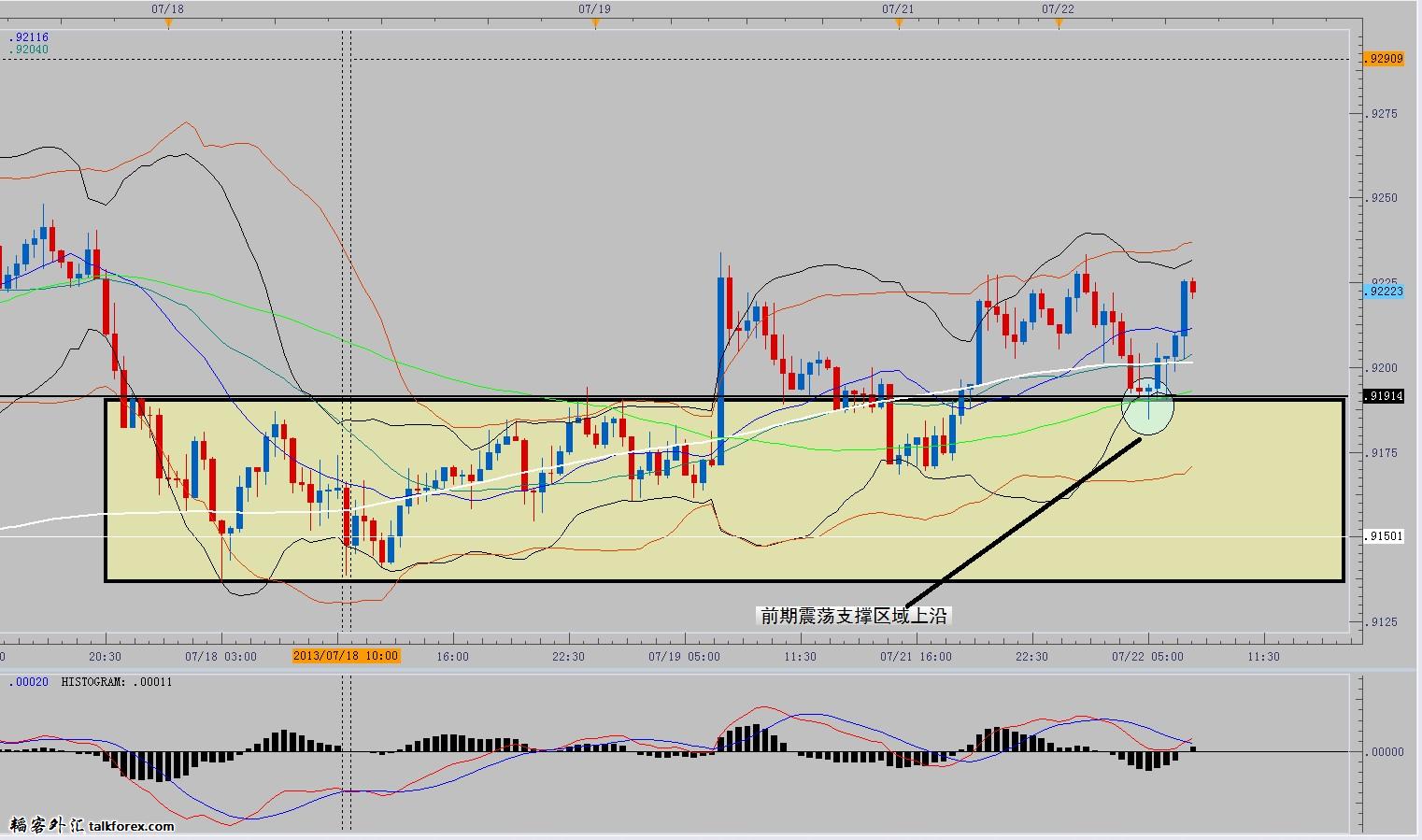Viewport: 1422px width, 840px height.
Task: Click the 07/22 05:00 time axis label
Action: tap(1147, 656)
